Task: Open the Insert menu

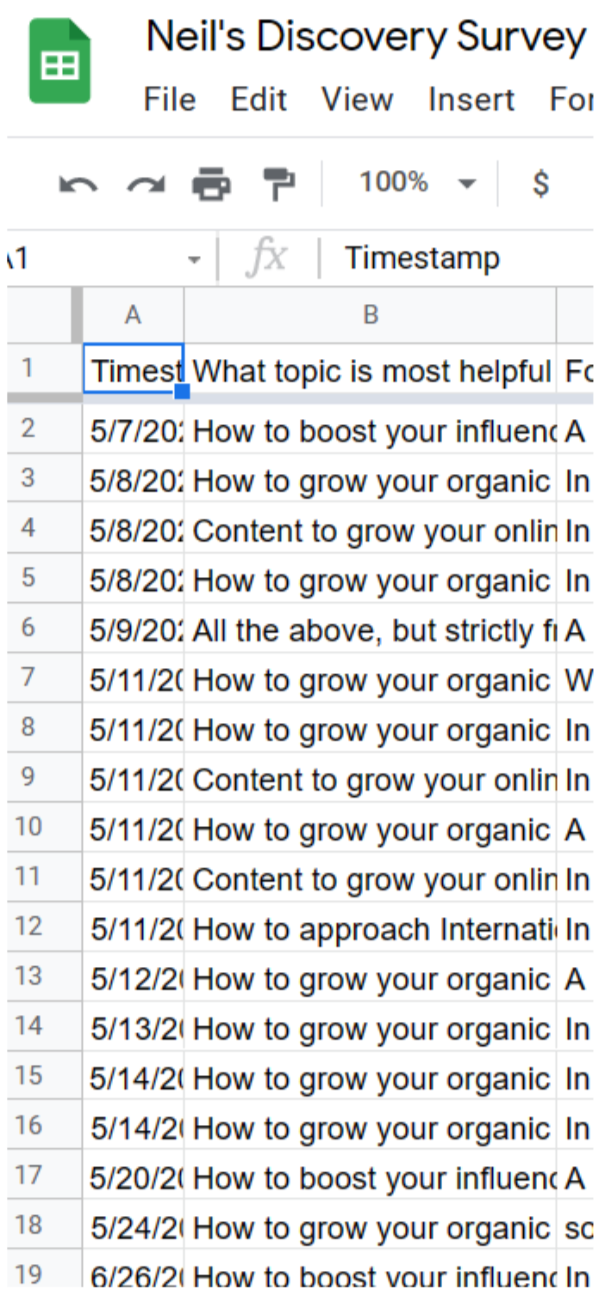Action: point(471,100)
